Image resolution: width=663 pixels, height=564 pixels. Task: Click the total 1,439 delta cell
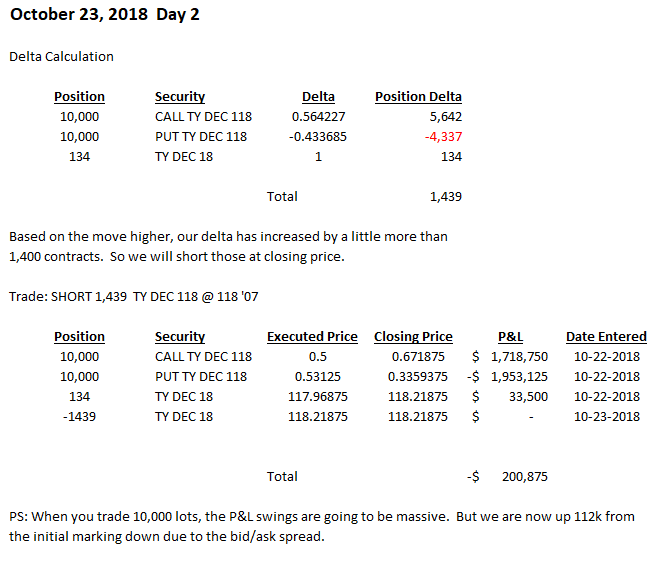click(x=445, y=196)
